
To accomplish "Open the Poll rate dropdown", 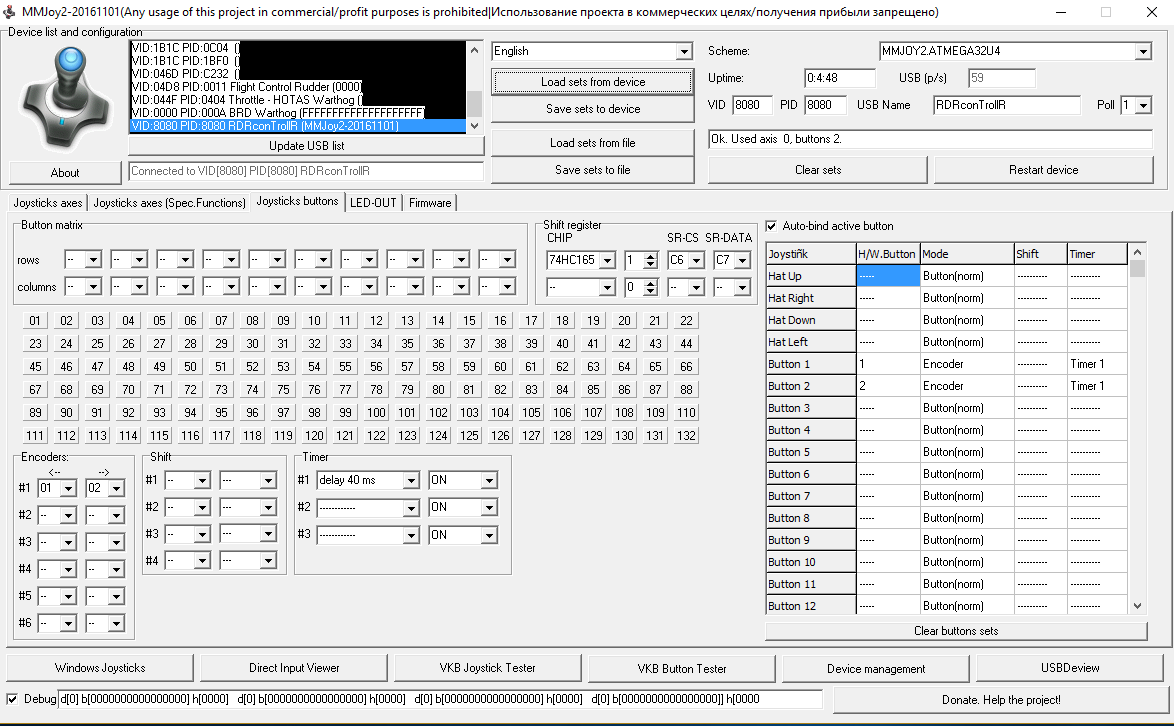I will tap(1143, 106).
